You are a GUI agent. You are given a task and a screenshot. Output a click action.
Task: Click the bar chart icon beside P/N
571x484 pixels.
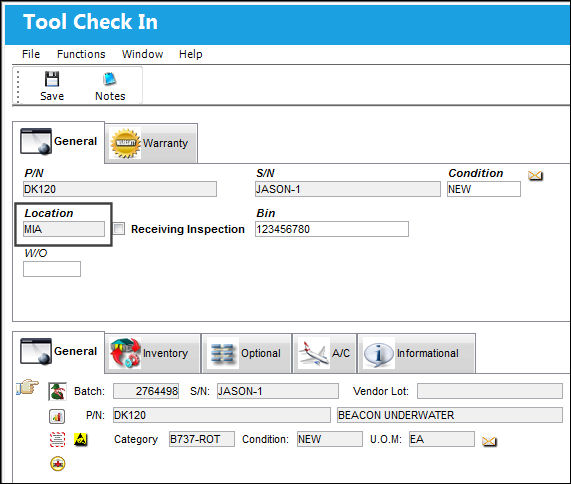coord(57,416)
